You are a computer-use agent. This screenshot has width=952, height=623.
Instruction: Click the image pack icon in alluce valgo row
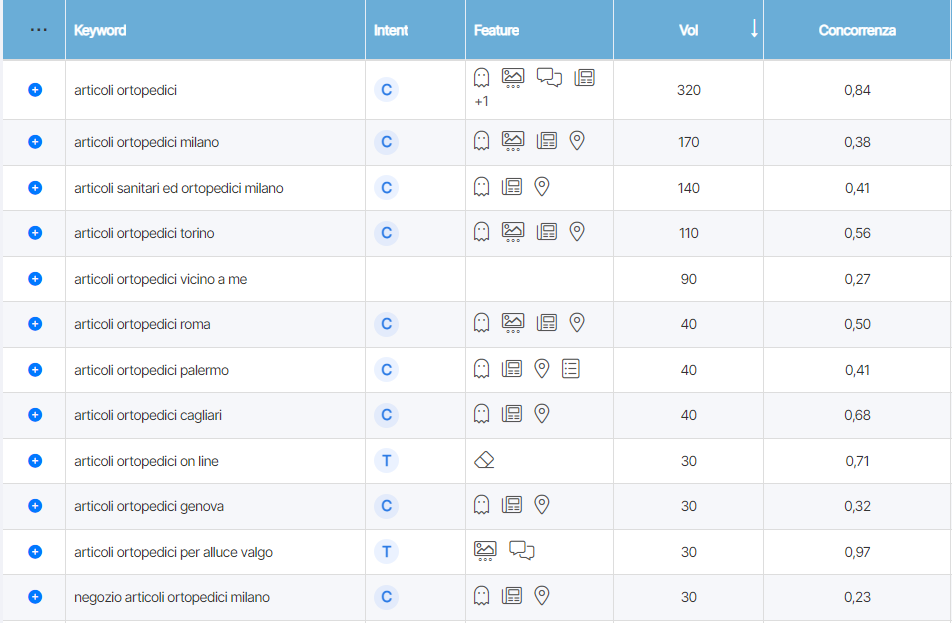click(x=484, y=550)
